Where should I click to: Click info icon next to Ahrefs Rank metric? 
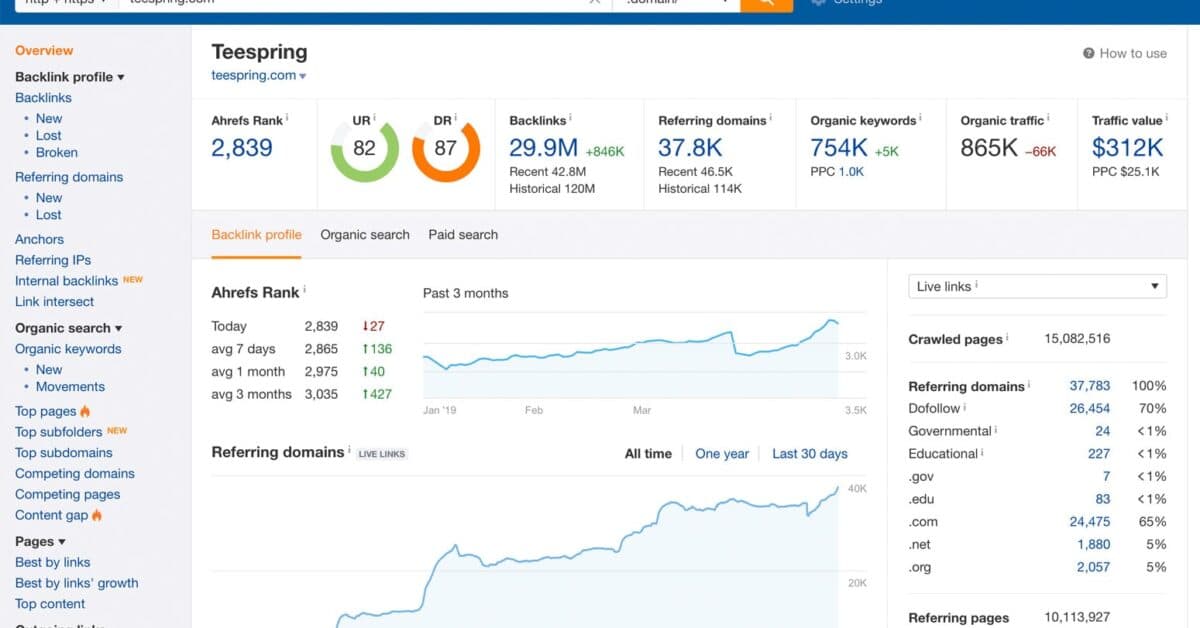tap(287, 119)
